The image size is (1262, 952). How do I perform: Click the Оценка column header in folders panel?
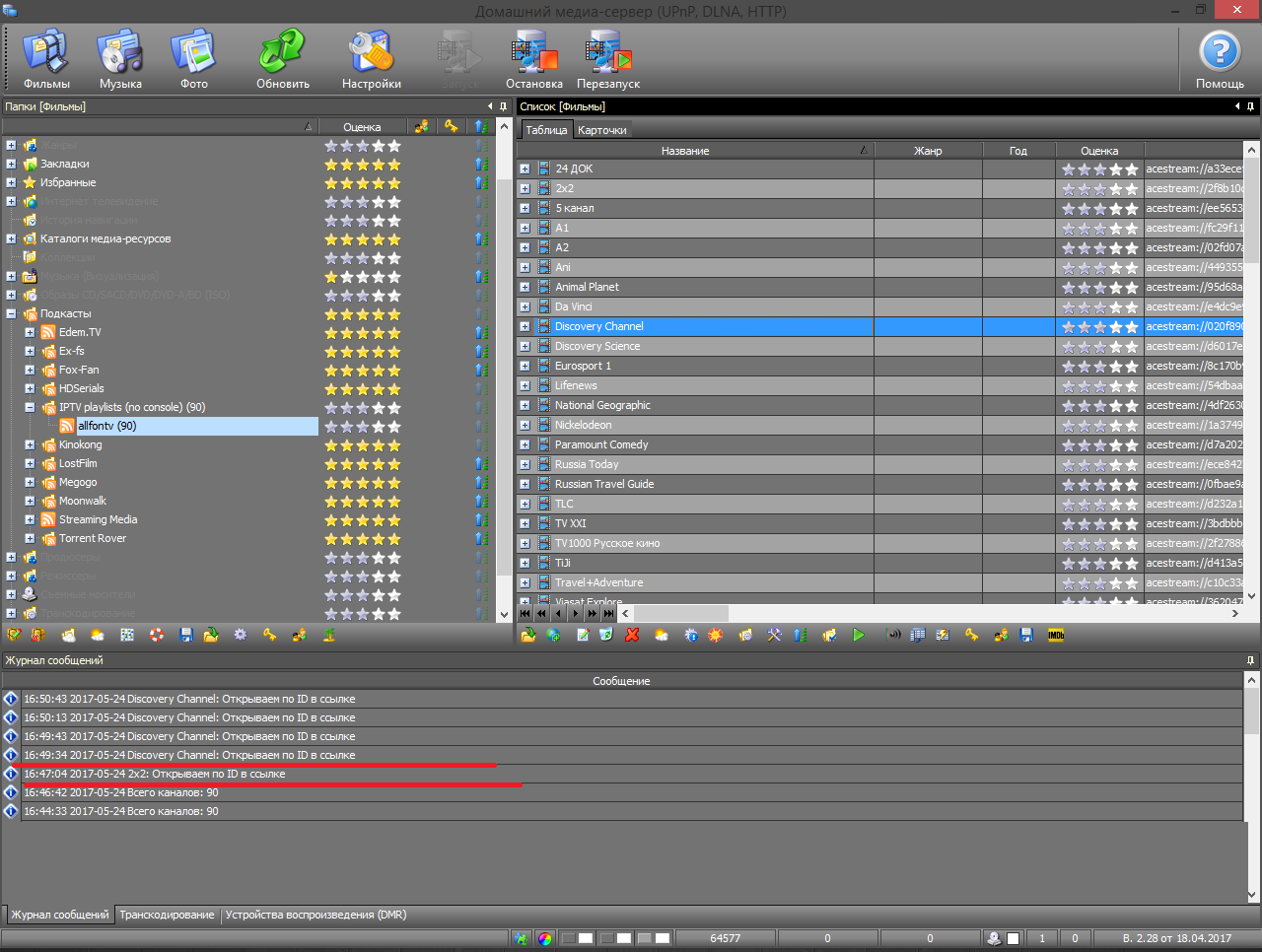click(x=362, y=127)
